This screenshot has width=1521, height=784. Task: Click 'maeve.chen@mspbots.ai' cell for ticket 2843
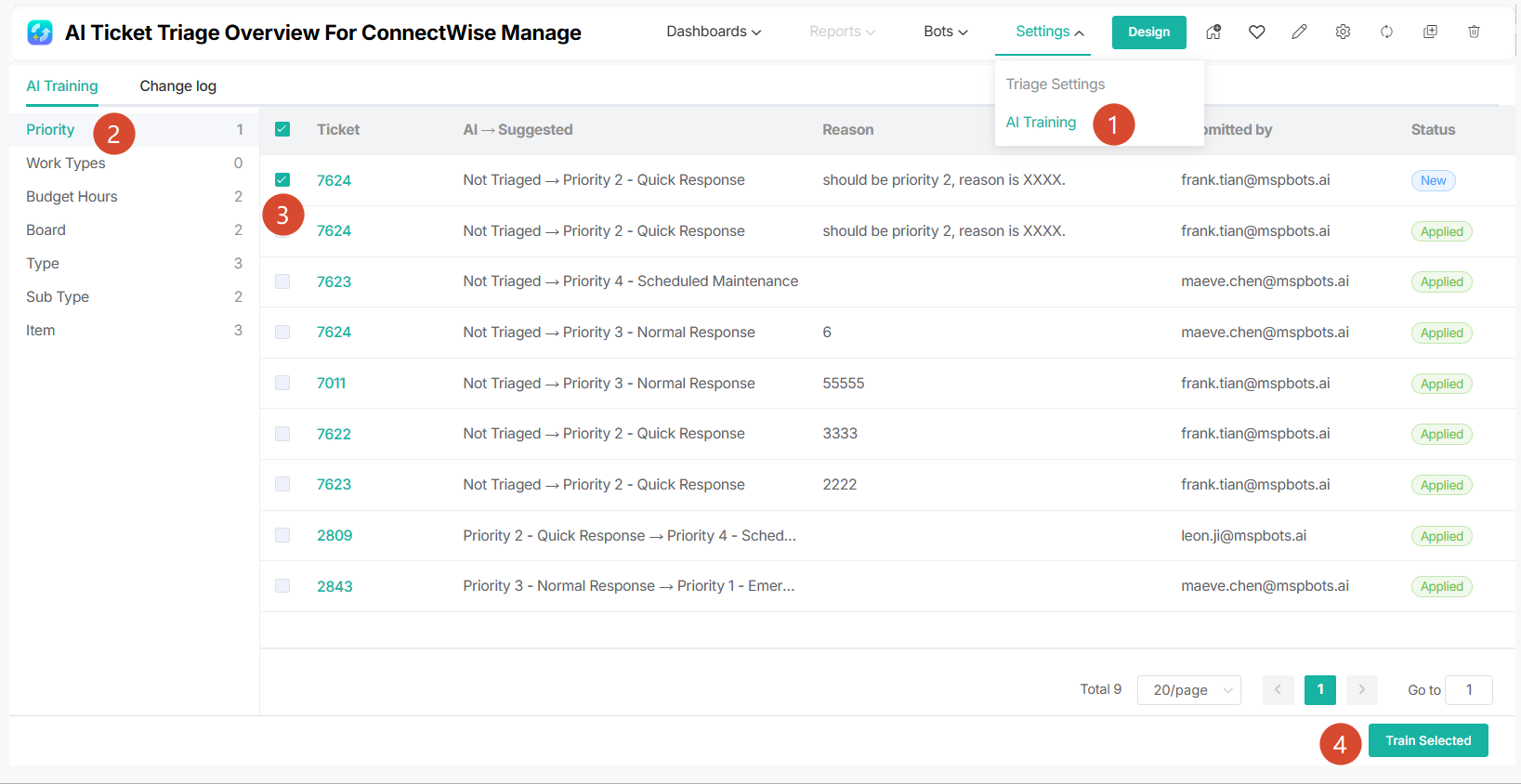[1265, 585]
